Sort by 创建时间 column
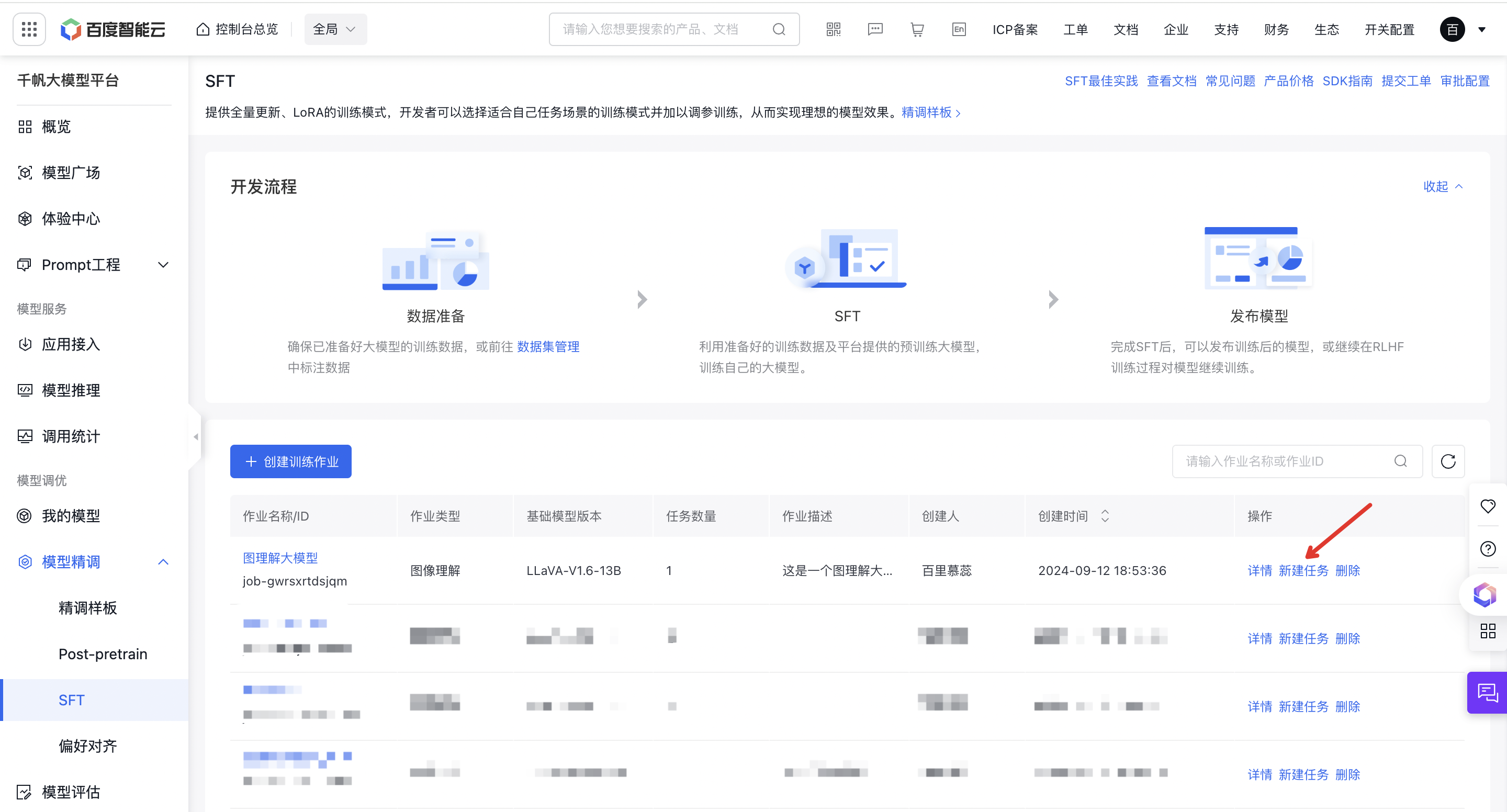The image size is (1507, 812). tap(1105, 515)
